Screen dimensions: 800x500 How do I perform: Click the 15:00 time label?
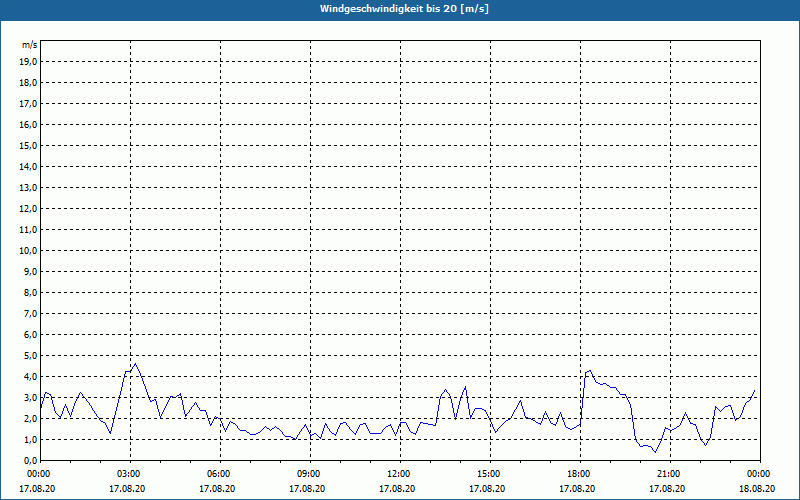pos(490,474)
